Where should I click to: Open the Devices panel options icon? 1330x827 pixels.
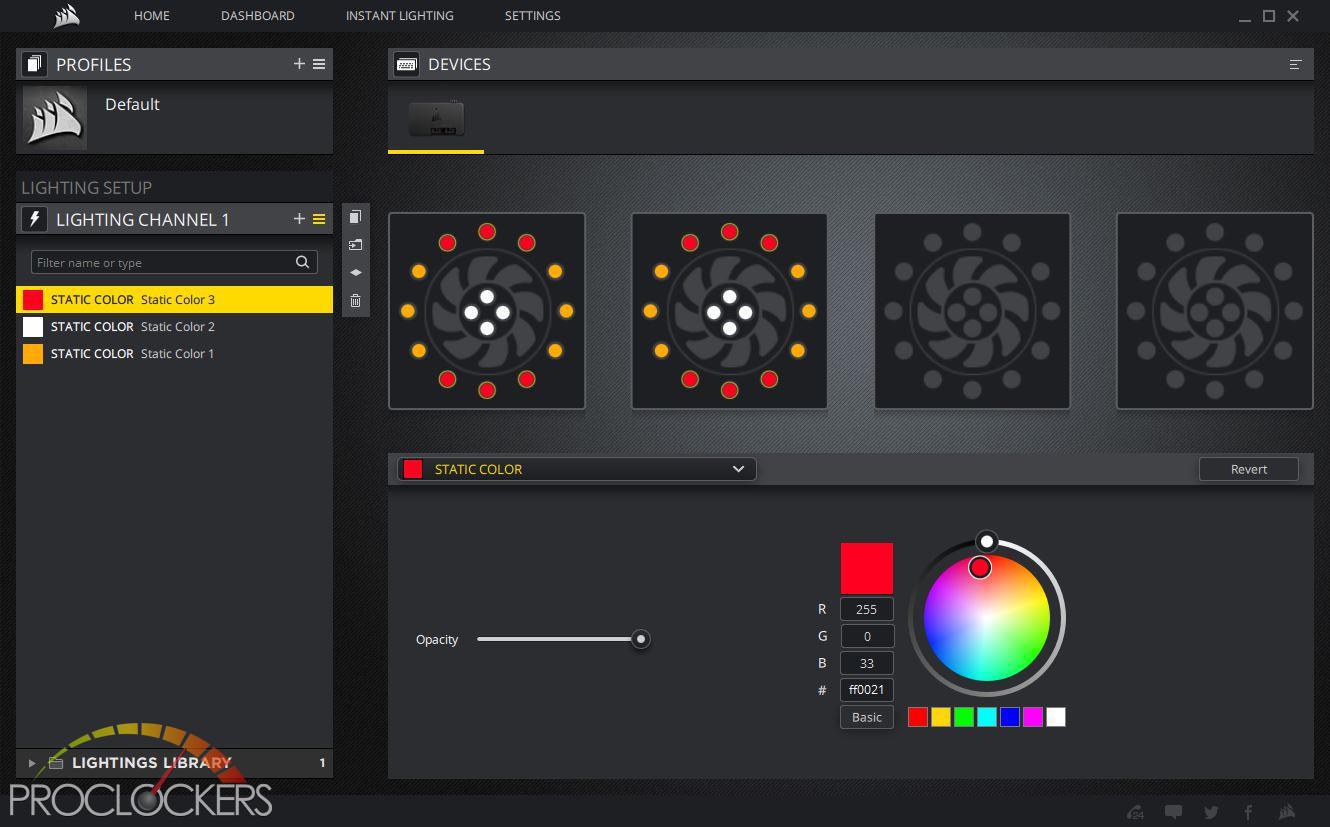pos(1295,64)
